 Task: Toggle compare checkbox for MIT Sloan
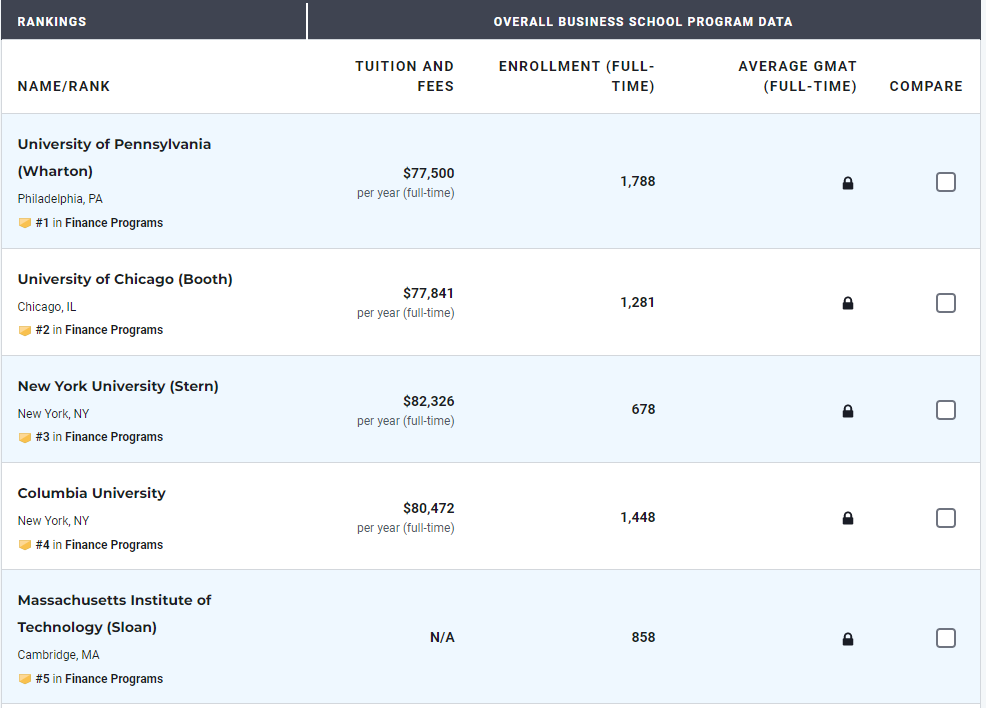tap(946, 638)
